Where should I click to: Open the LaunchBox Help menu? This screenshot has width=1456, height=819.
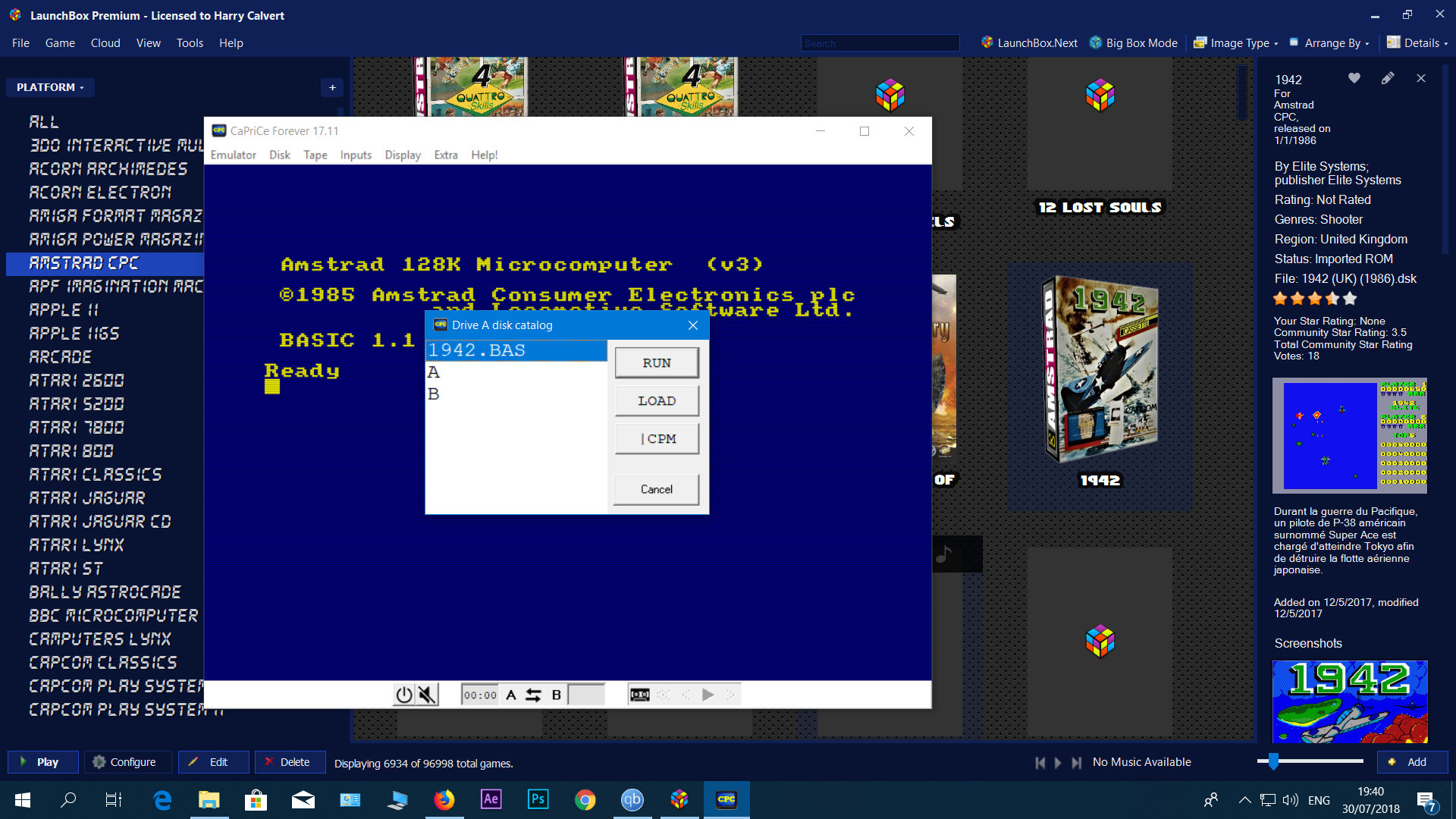point(231,43)
